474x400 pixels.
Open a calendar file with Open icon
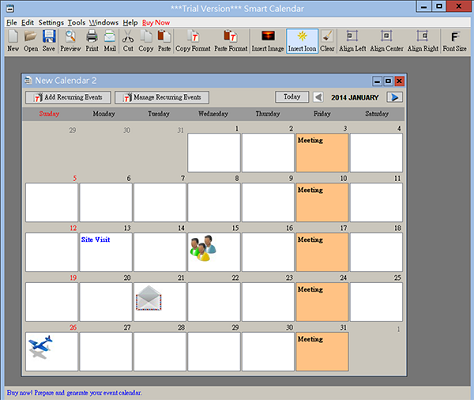(x=31, y=41)
